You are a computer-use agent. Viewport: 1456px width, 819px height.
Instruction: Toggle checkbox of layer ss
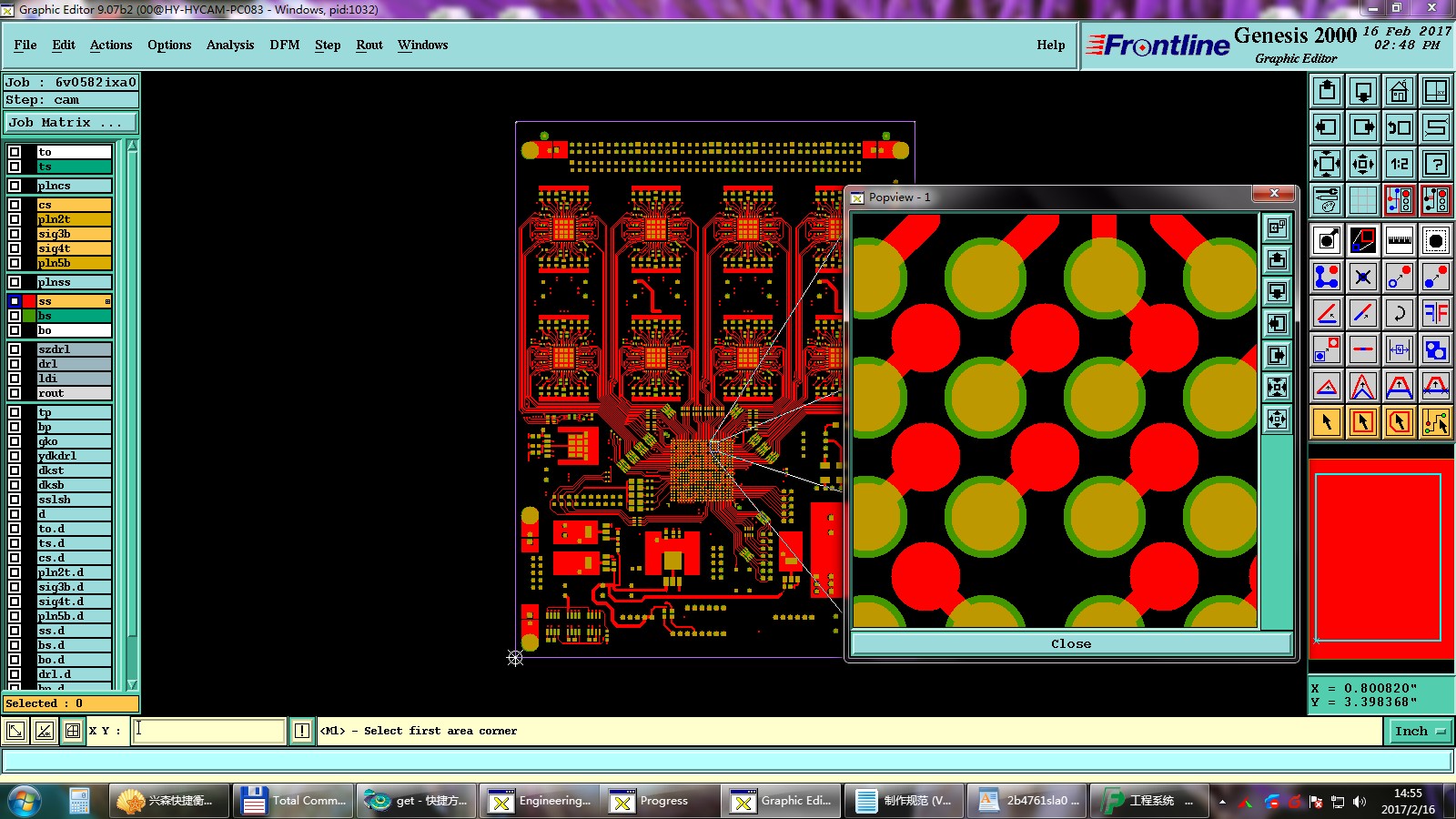[x=15, y=301]
